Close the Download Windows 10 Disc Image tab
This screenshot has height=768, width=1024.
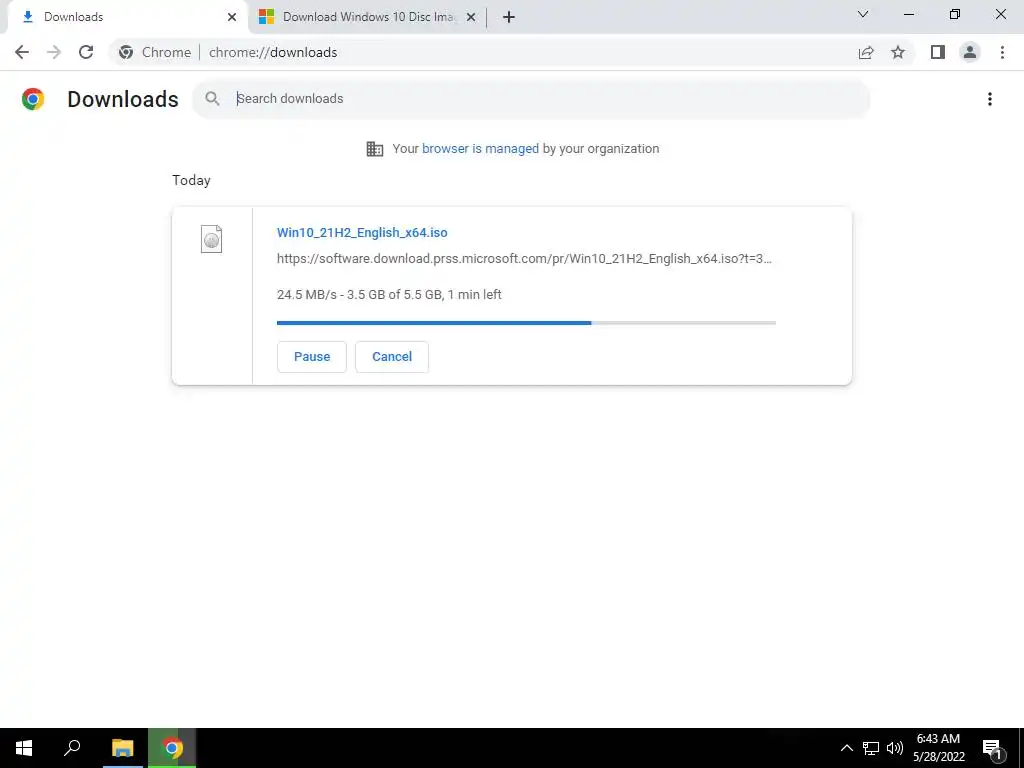point(471,17)
